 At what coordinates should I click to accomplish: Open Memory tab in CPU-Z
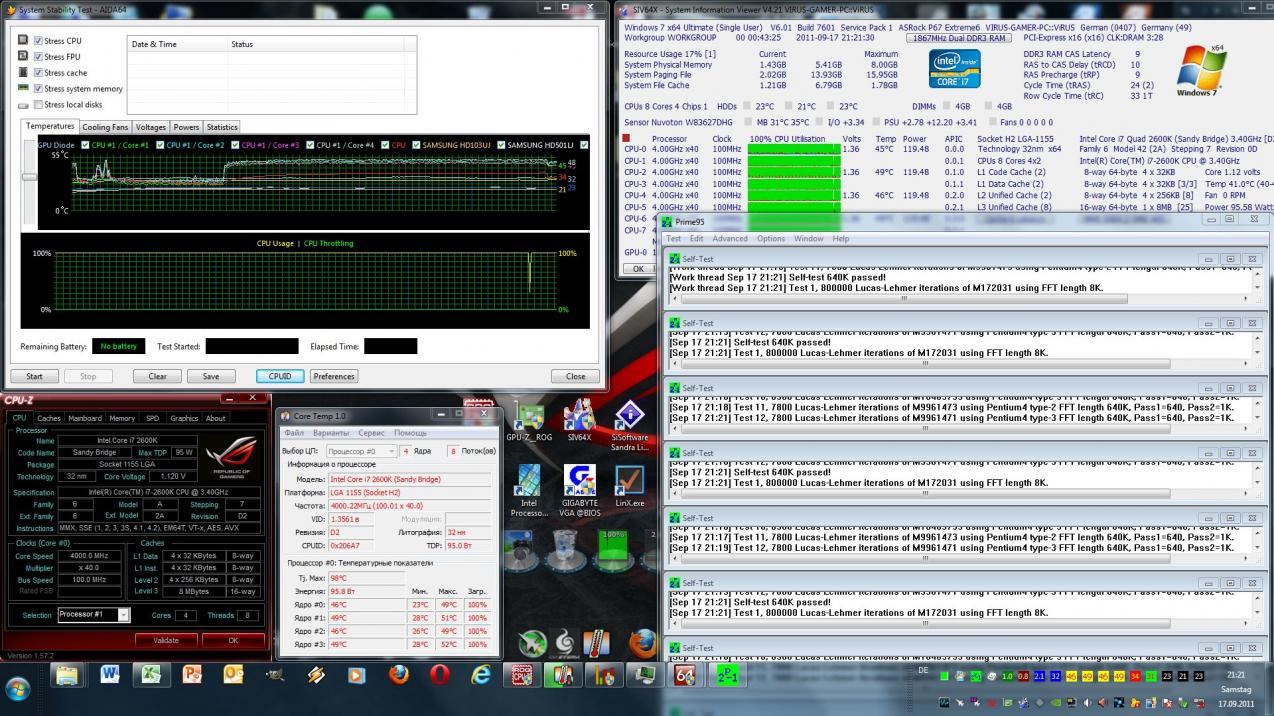tap(122, 418)
